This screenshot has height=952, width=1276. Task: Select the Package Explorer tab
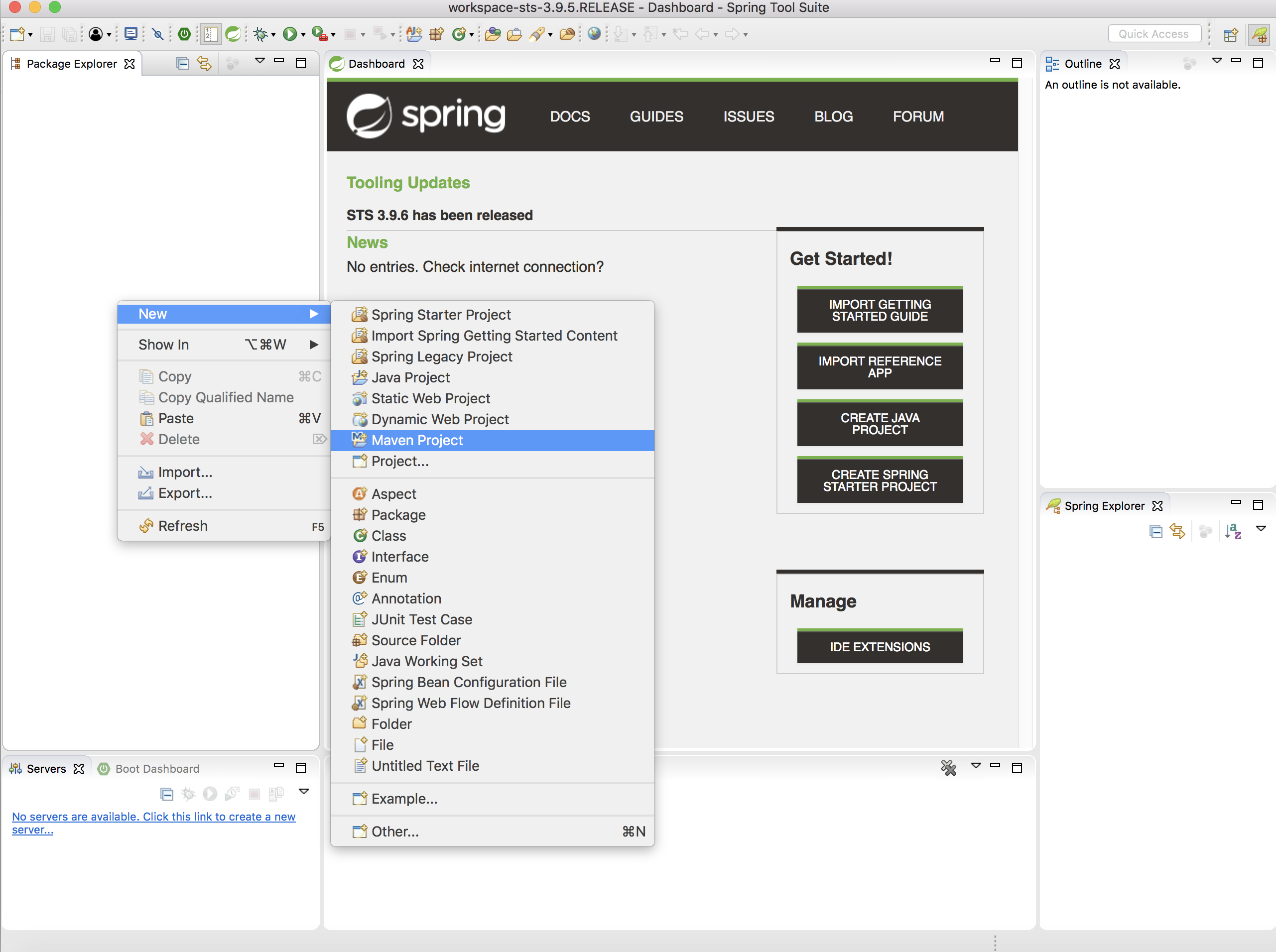[72, 63]
